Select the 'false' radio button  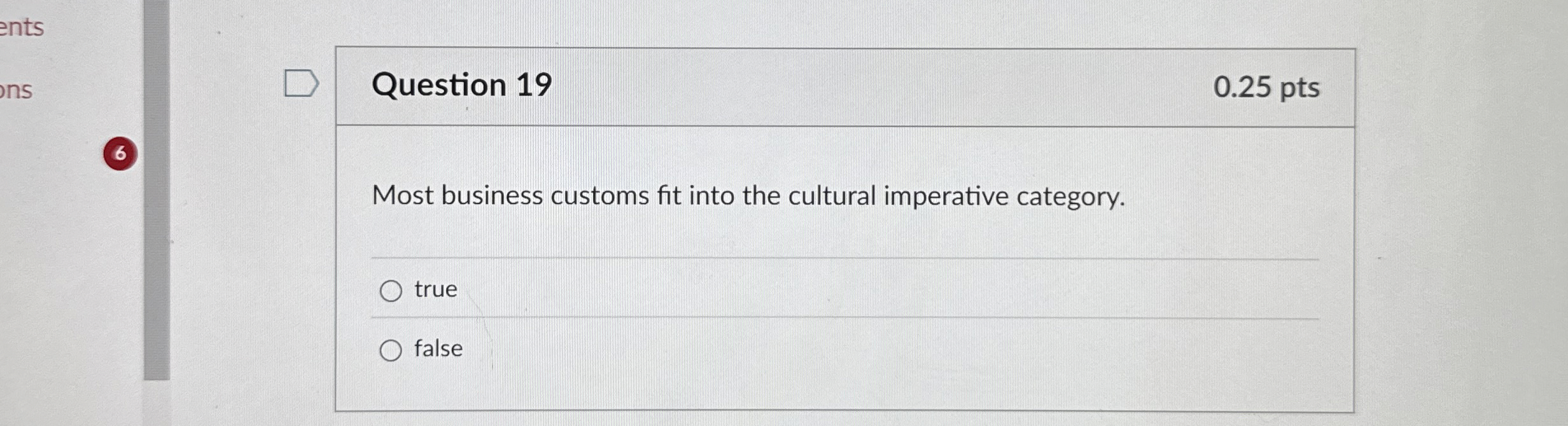click(x=392, y=348)
